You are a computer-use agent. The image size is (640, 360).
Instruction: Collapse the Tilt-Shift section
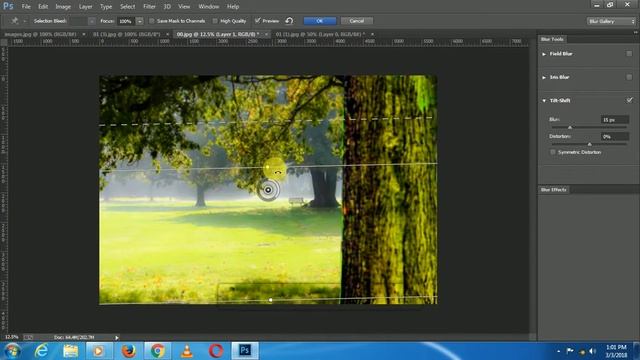coord(544,100)
